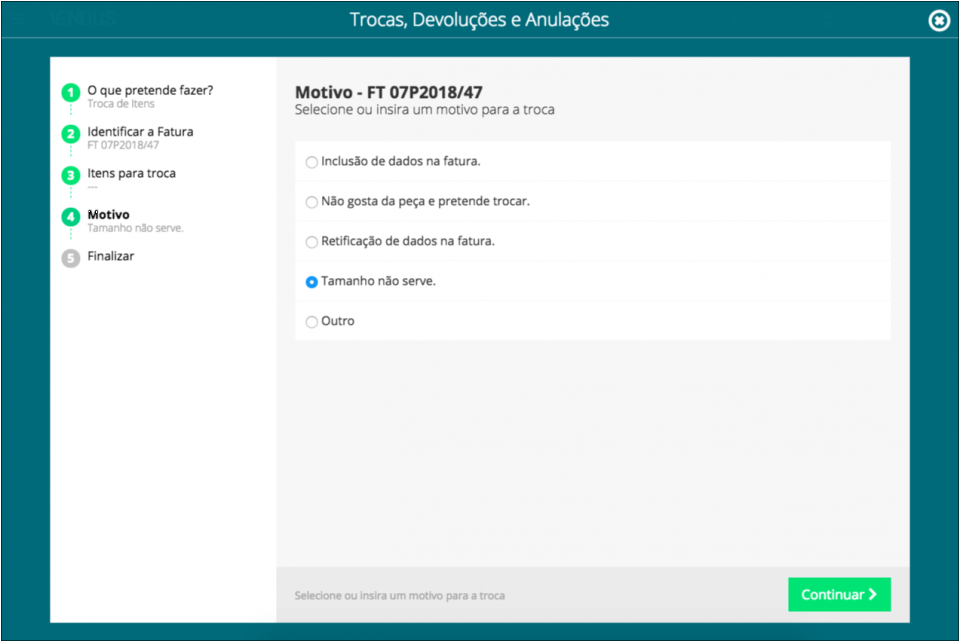
Task: Click the step 4 green number circle
Action: (70, 217)
